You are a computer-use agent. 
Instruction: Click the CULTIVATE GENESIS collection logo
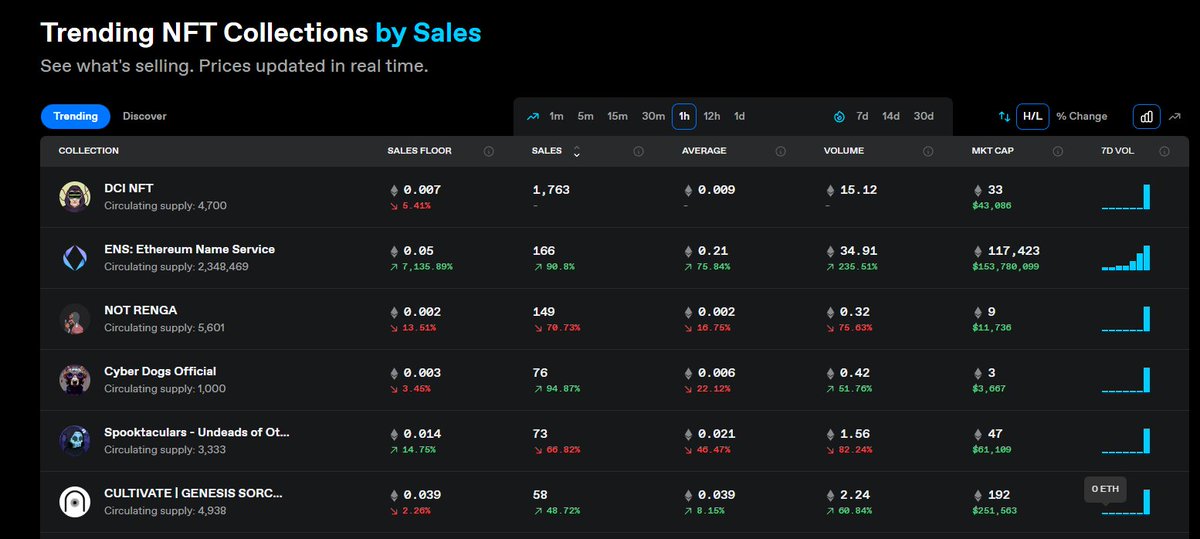[x=75, y=502]
